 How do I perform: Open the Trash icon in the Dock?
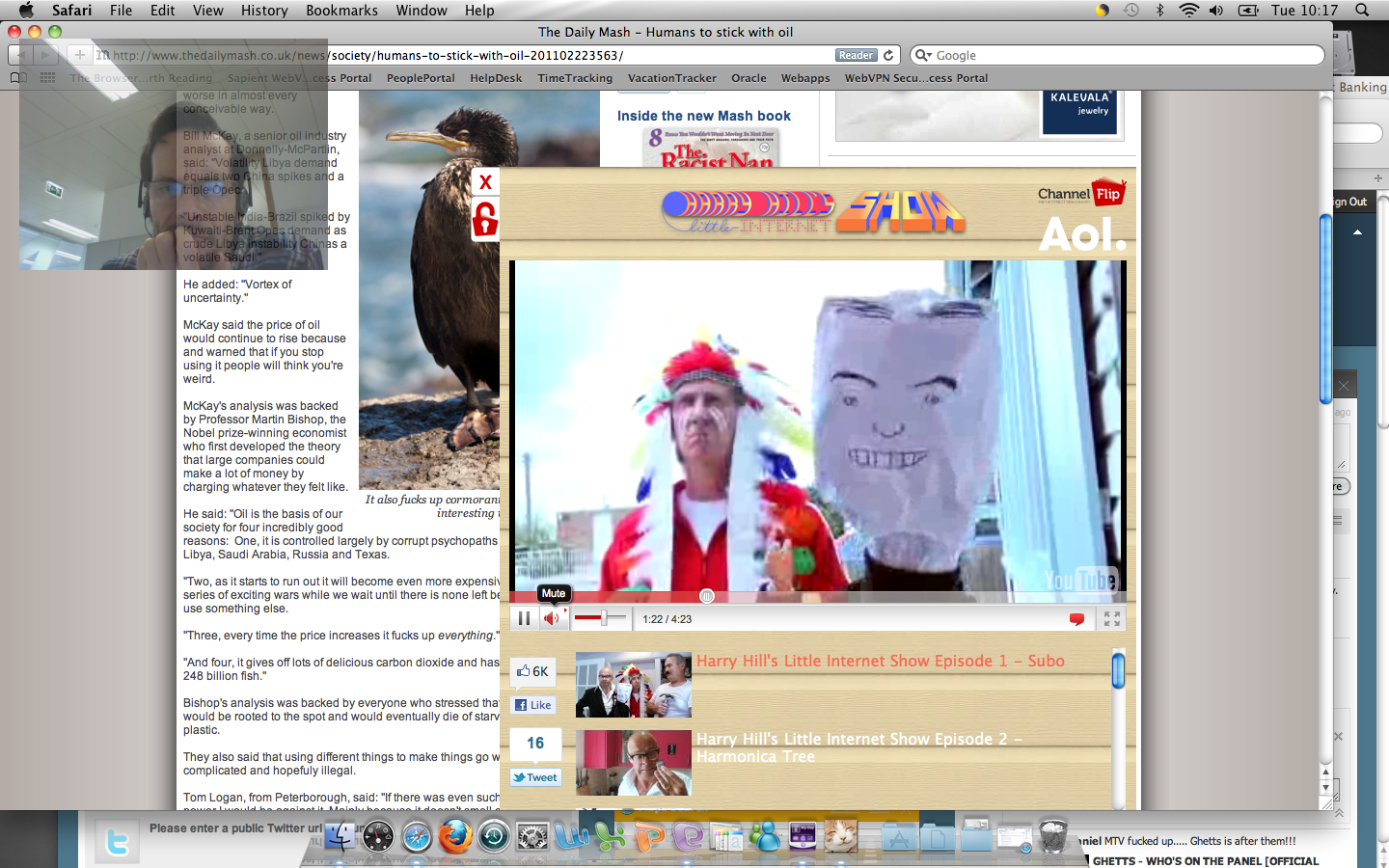1053,836
